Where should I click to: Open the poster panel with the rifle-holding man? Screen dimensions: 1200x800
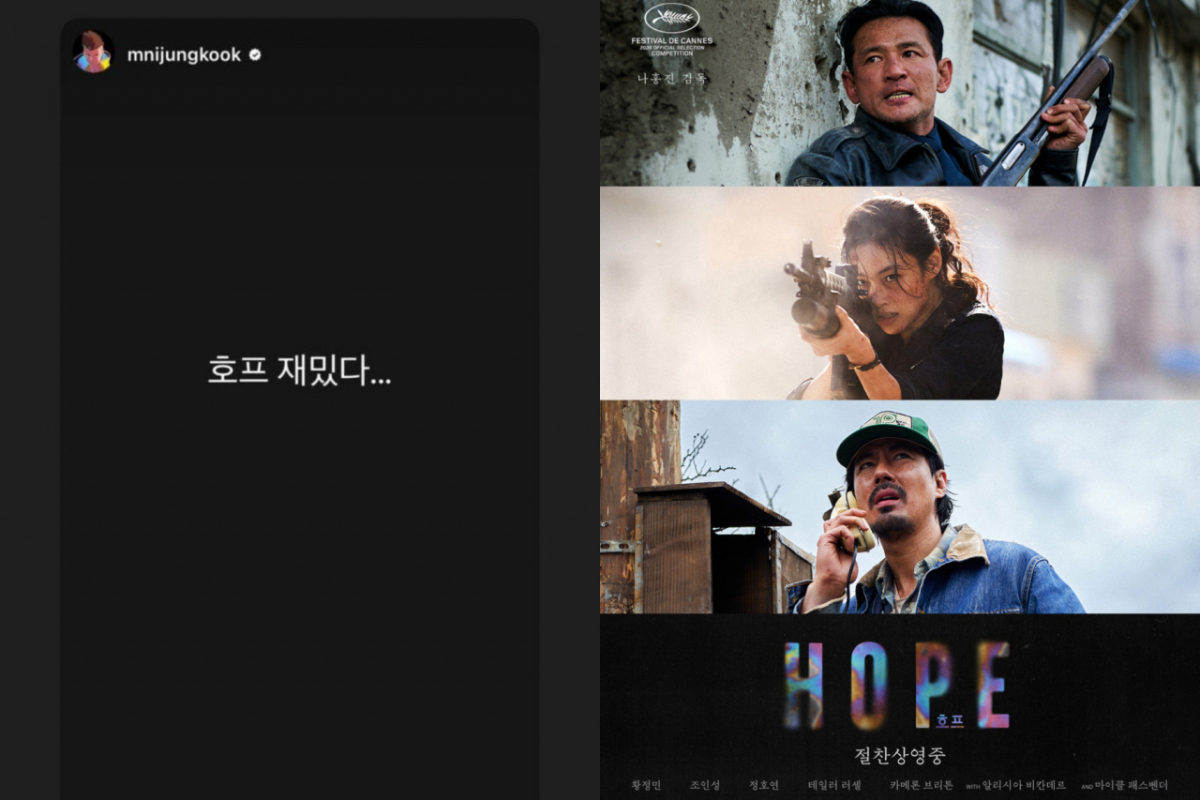click(x=900, y=93)
